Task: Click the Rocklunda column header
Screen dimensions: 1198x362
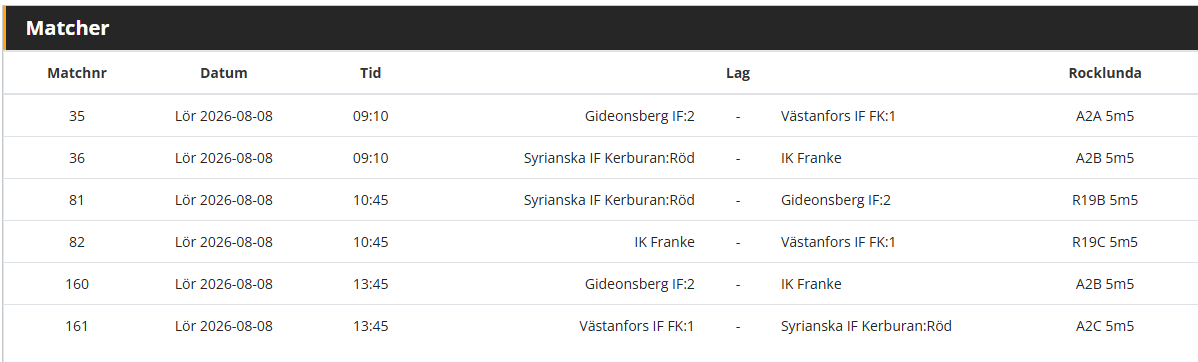Action: point(1105,73)
